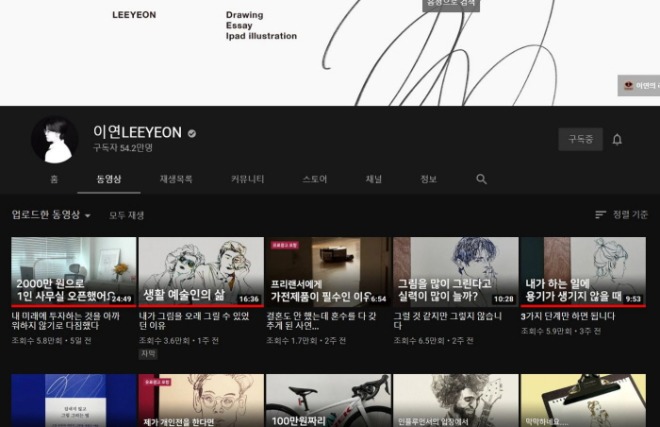Select the 재생목록 tab
This screenshot has width=660, height=427.
pos(176,179)
